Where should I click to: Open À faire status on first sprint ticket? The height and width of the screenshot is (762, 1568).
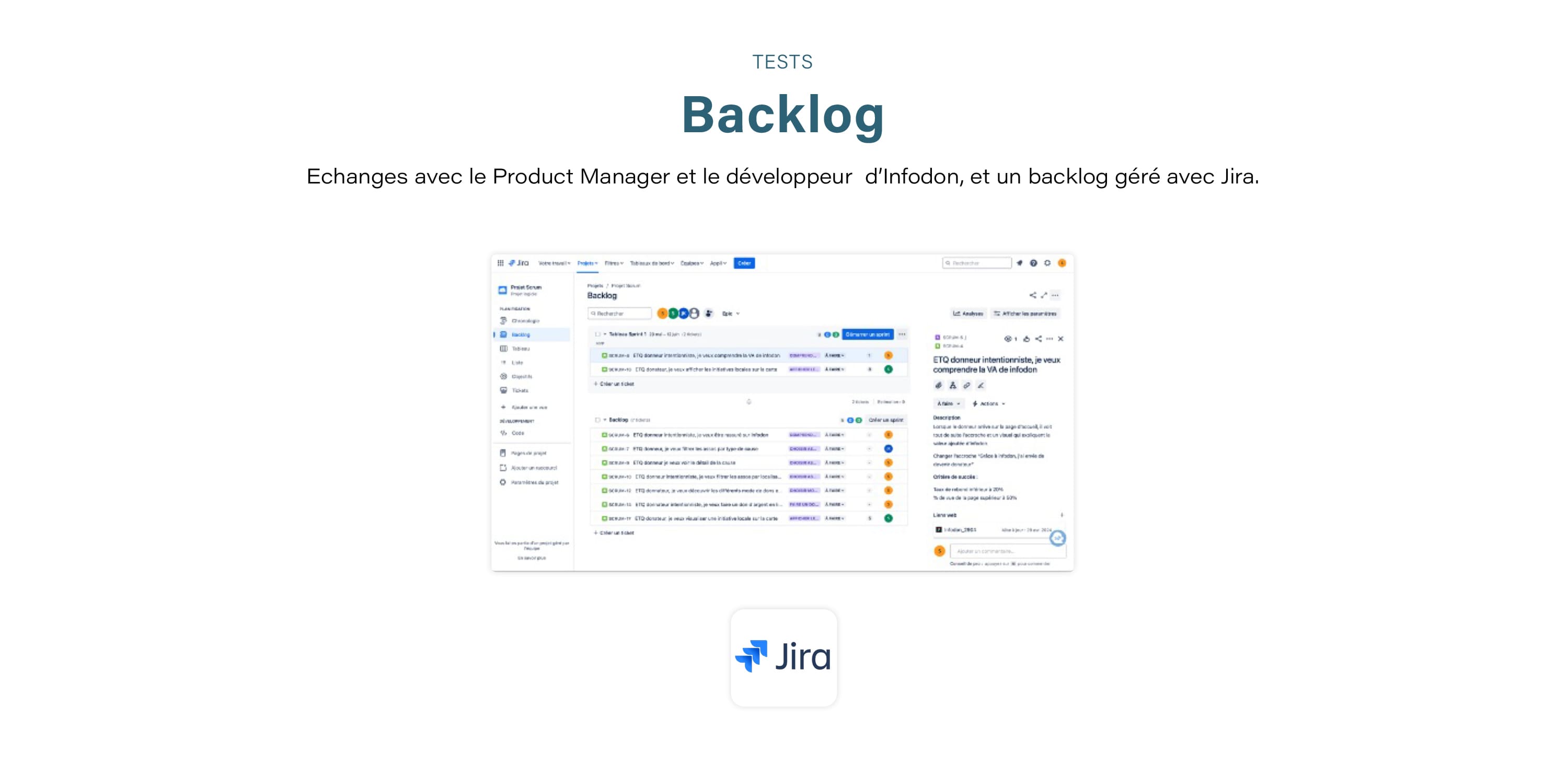pos(835,355)
